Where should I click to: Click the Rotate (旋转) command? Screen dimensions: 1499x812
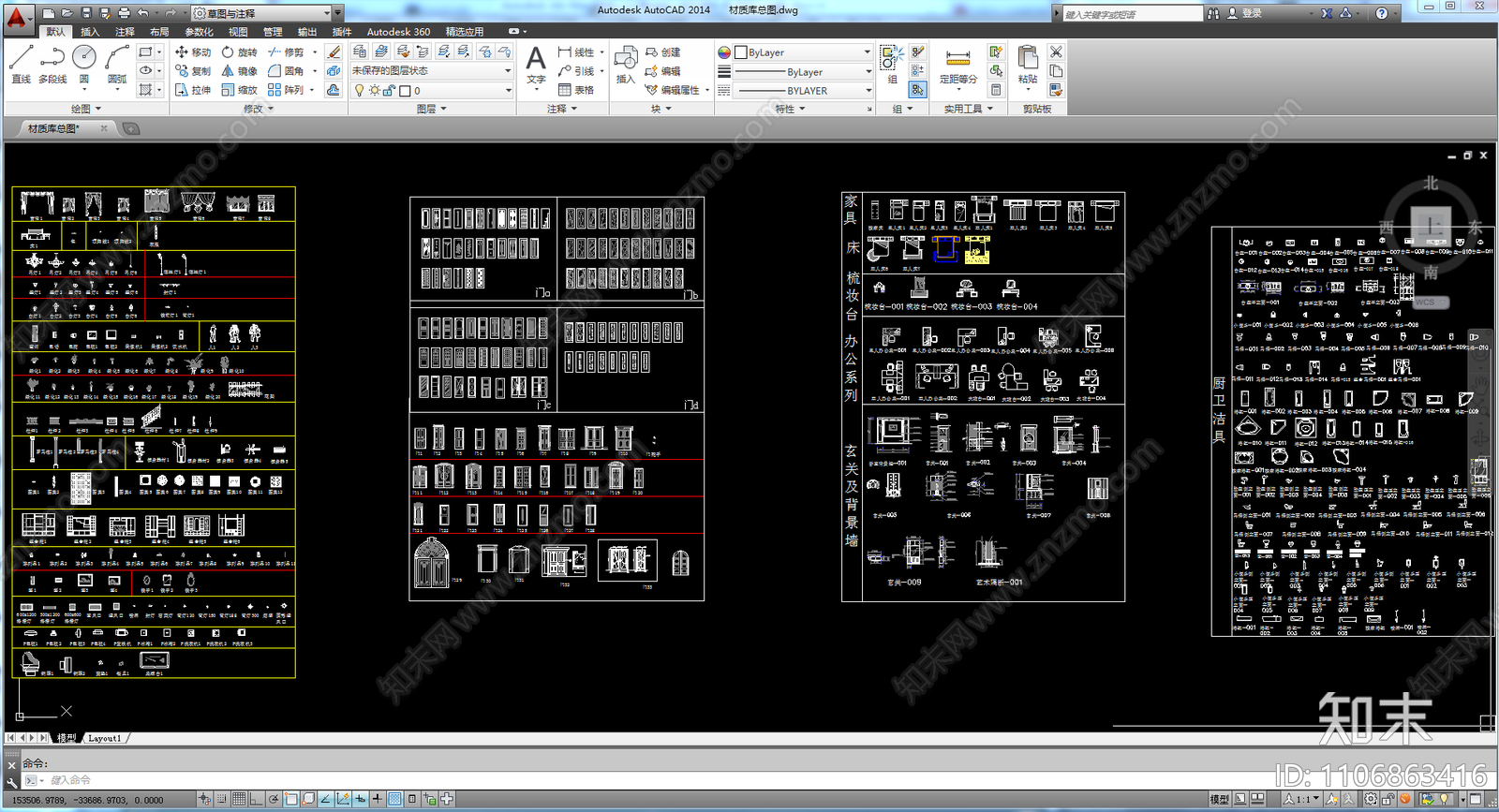(x=238, y=52)
